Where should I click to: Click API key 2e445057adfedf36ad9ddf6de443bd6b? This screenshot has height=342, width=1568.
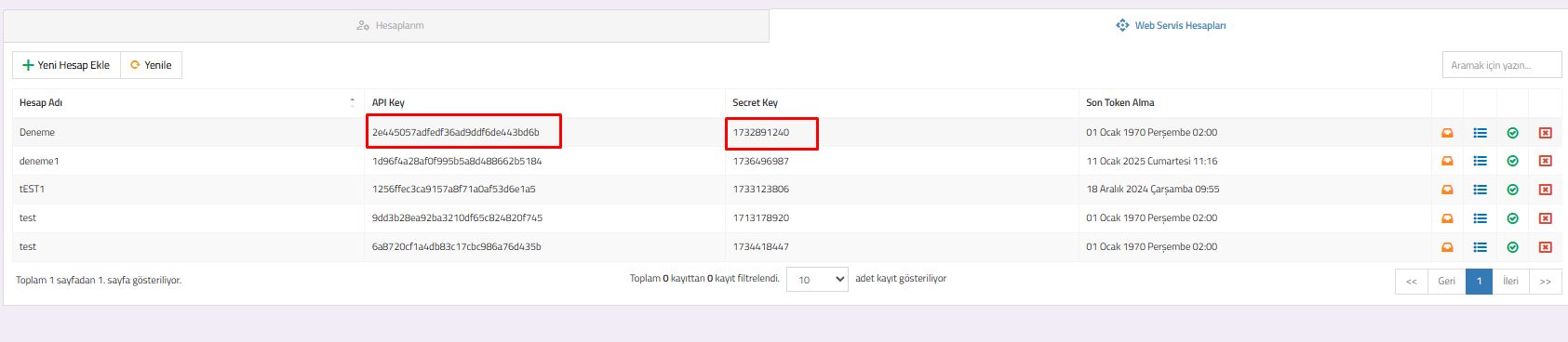coord(455,132)
